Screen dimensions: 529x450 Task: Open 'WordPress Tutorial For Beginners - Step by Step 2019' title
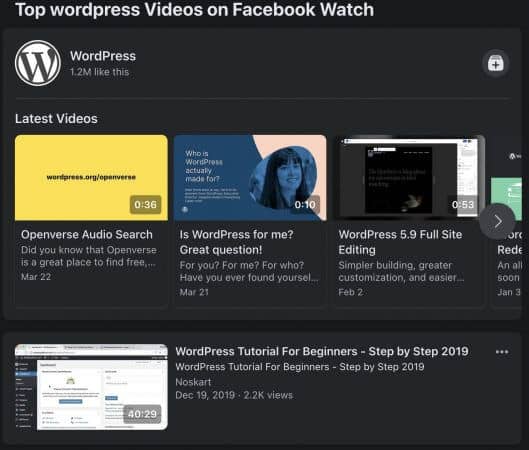(322, 351)
